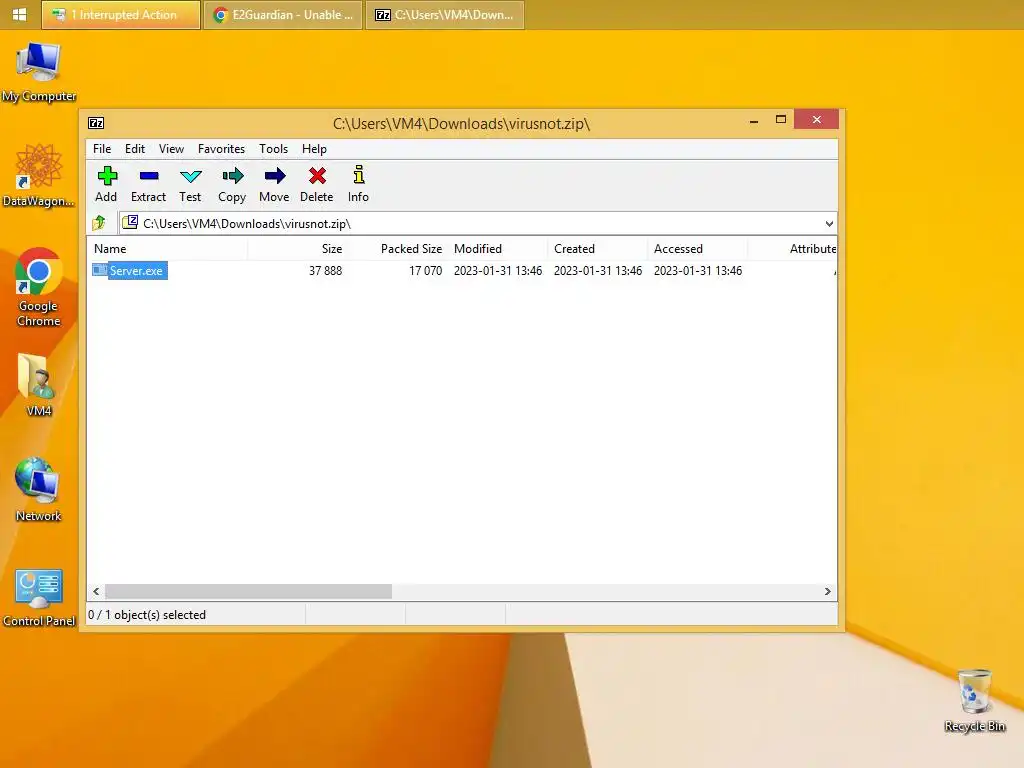Maximize the 7-Zip window
Viewport: 1024px width, 768px height.
pyautogui.click(x=780, y=120)
